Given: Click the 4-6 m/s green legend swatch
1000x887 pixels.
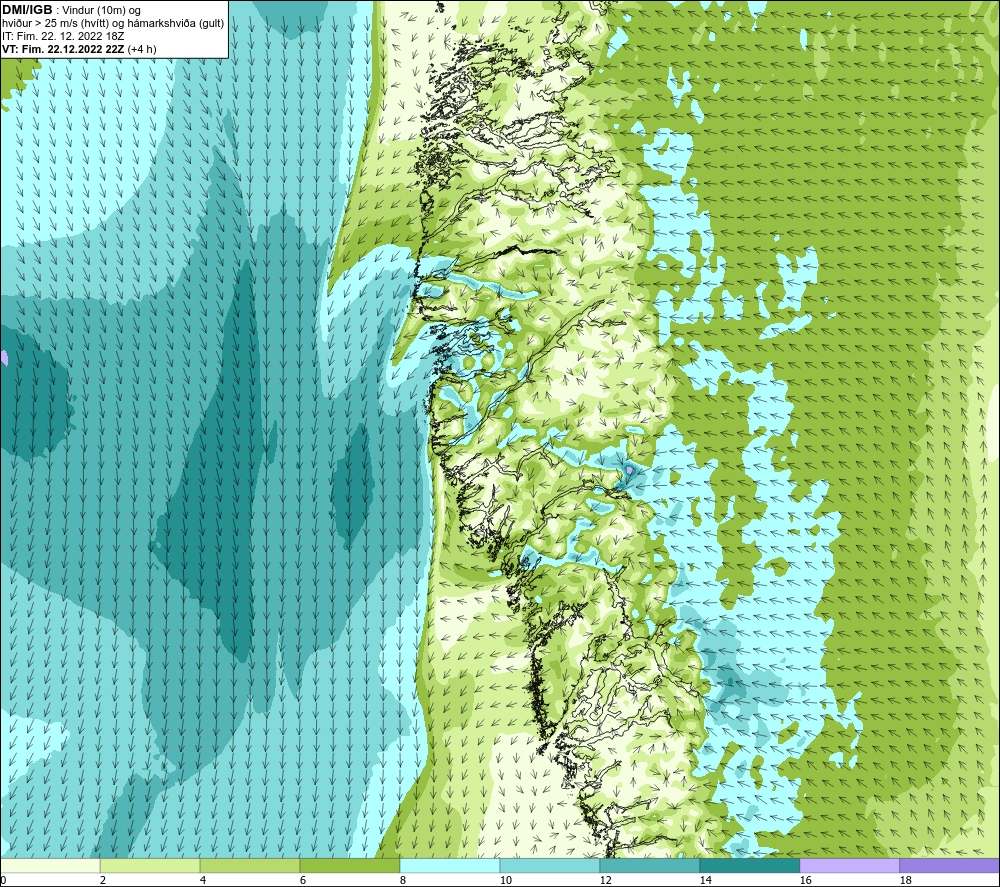Looking at the screenshot, I should (x=250, y=865).
